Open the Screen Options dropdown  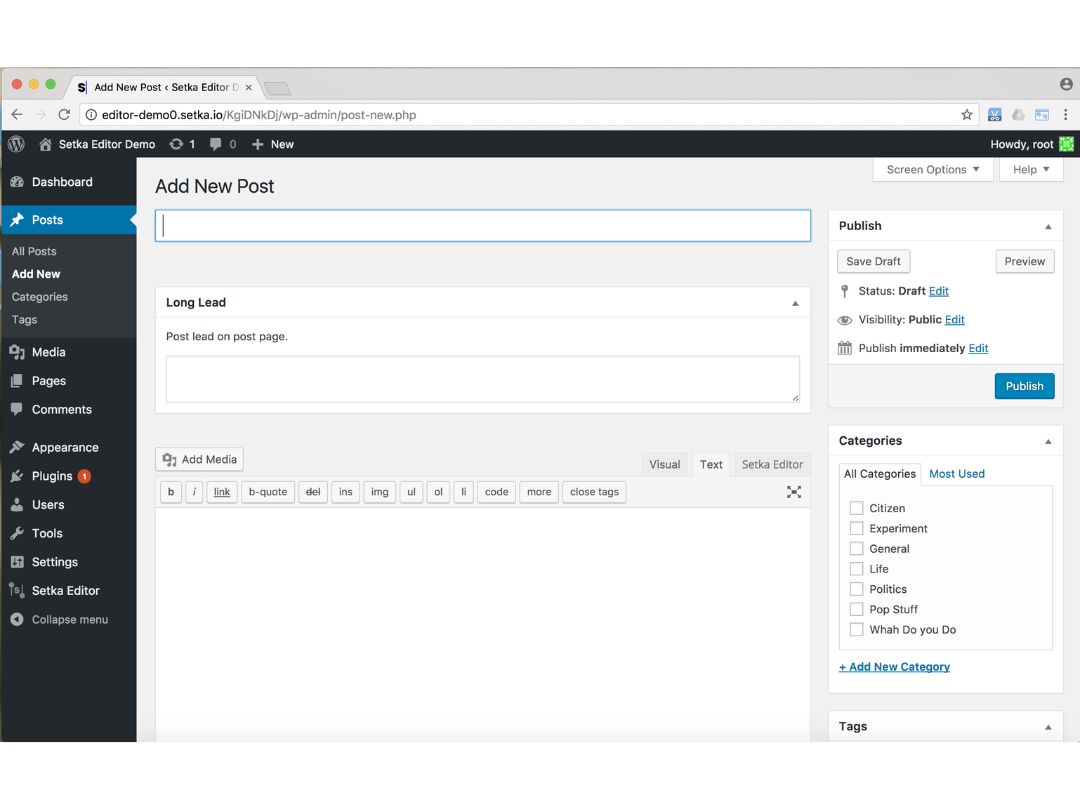933,169
